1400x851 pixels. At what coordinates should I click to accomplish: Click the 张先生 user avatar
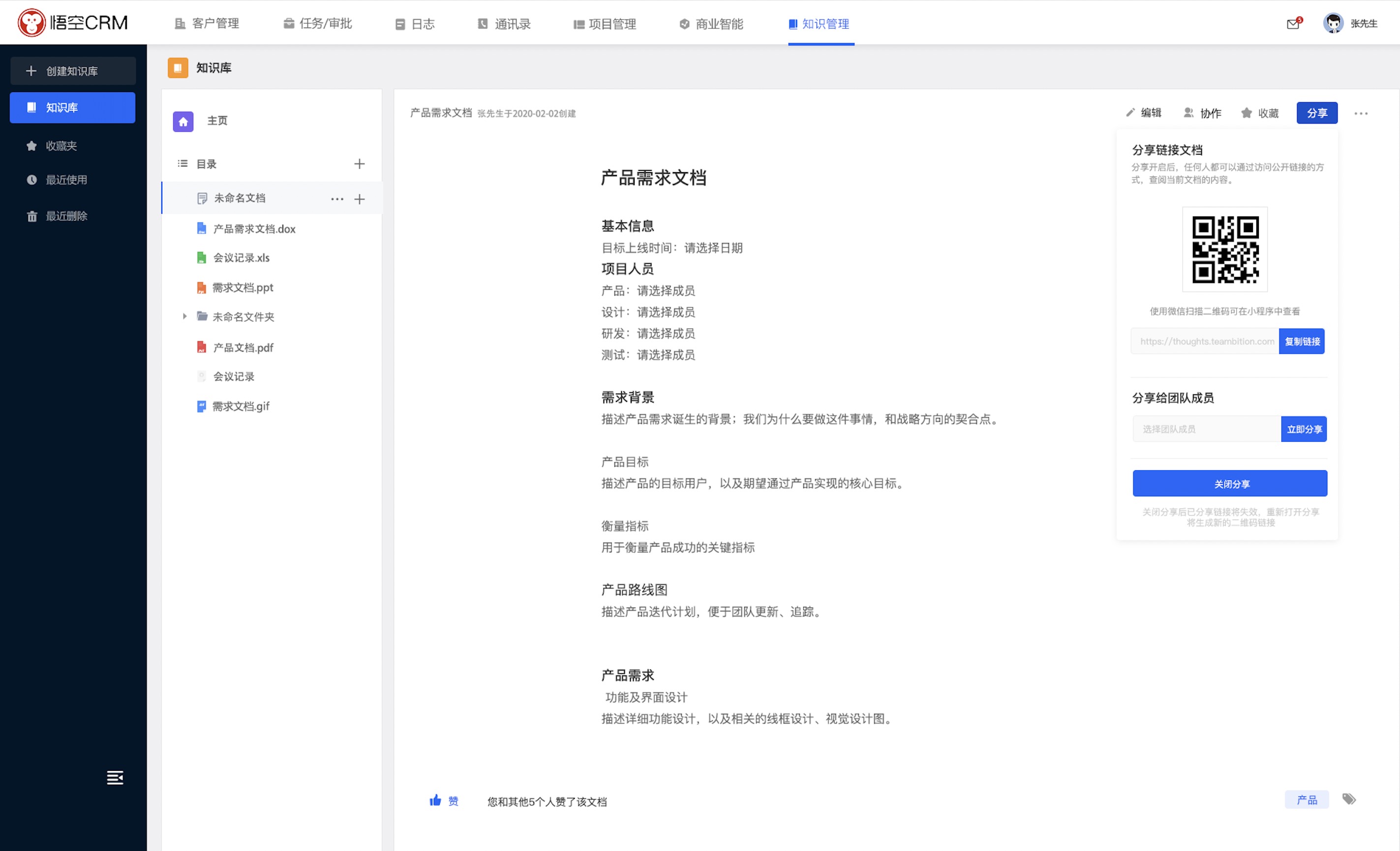click(x=1333, y=23)
